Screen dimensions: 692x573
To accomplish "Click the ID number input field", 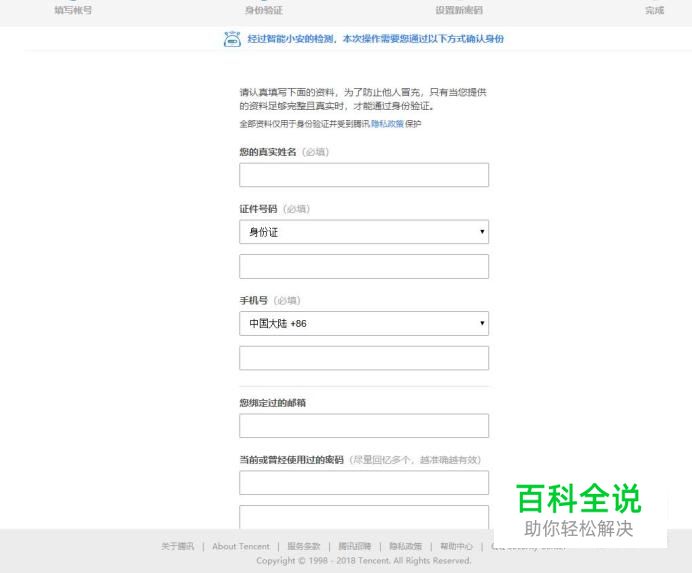I will point(364,266).
